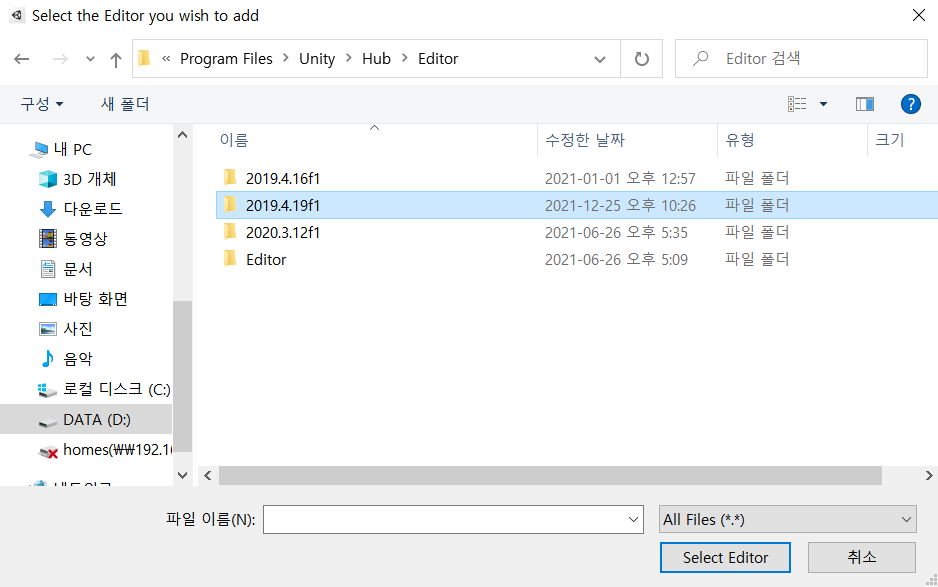Click horizontal scrollbar left arrow
938x587 pixels.
(208, 476)
